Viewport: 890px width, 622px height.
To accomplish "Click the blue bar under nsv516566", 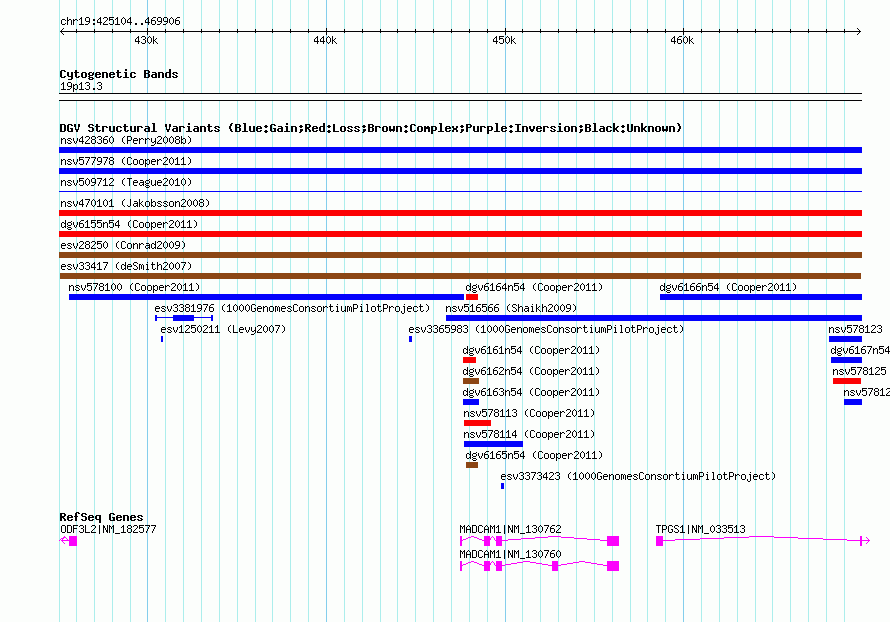I will point(654,318).
